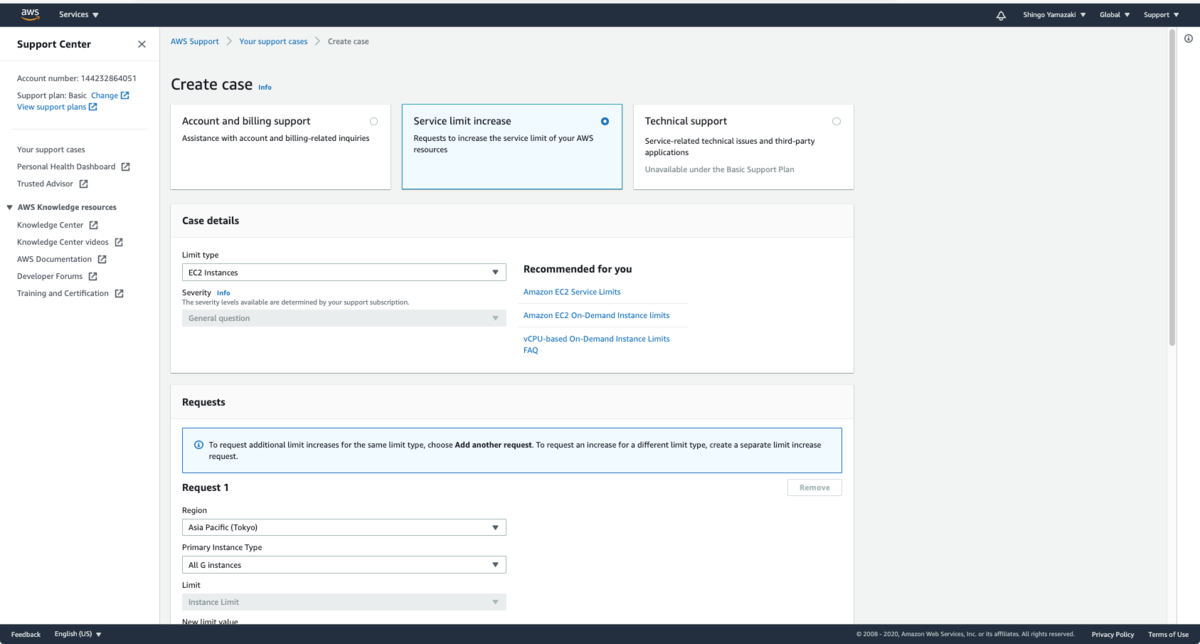Open Developer Forums link
The height and width of the screenshot is (644, 1200).
(50, 276)
